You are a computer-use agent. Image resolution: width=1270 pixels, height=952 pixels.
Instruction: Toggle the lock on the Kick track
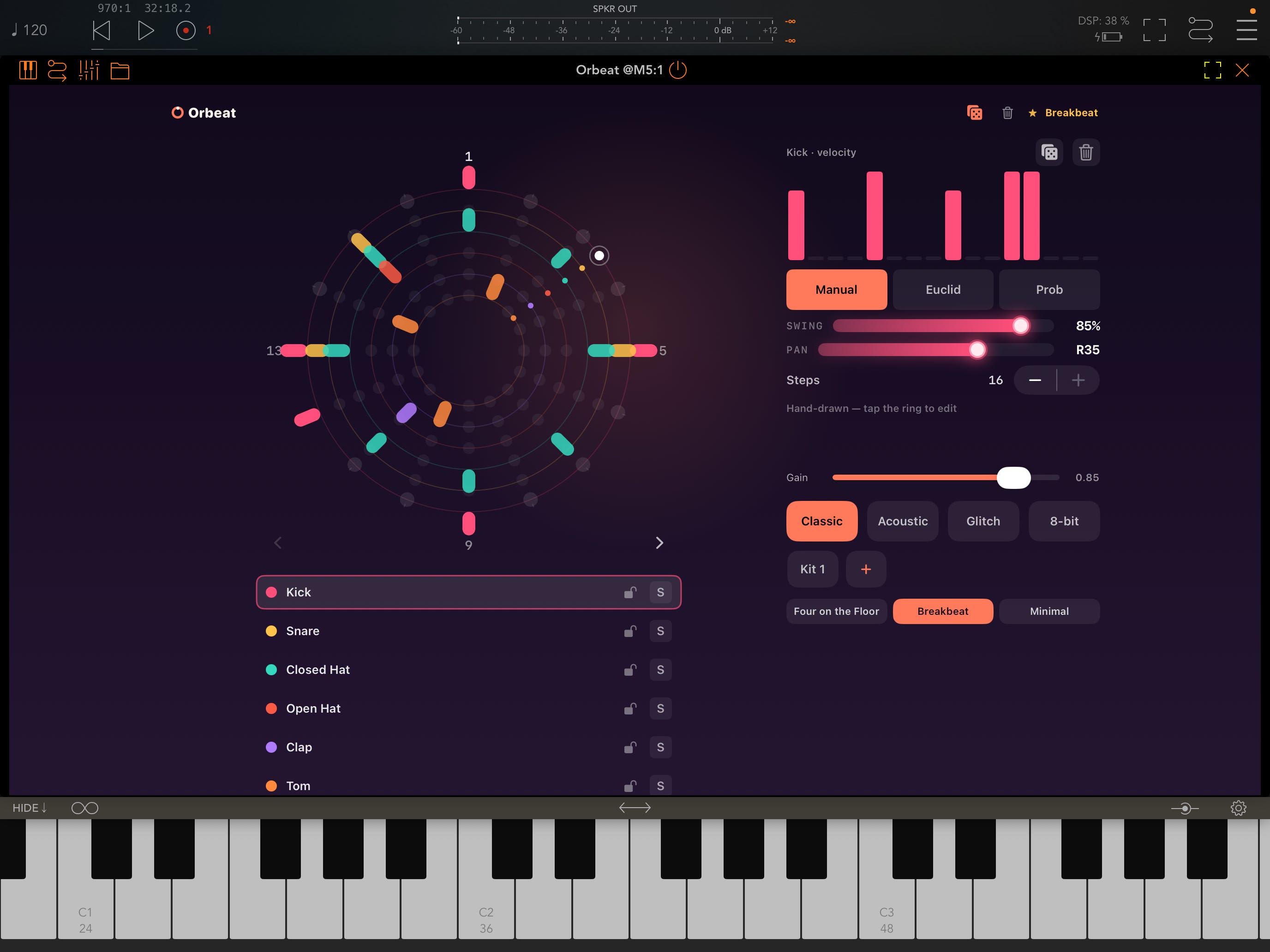pos(630,592)
